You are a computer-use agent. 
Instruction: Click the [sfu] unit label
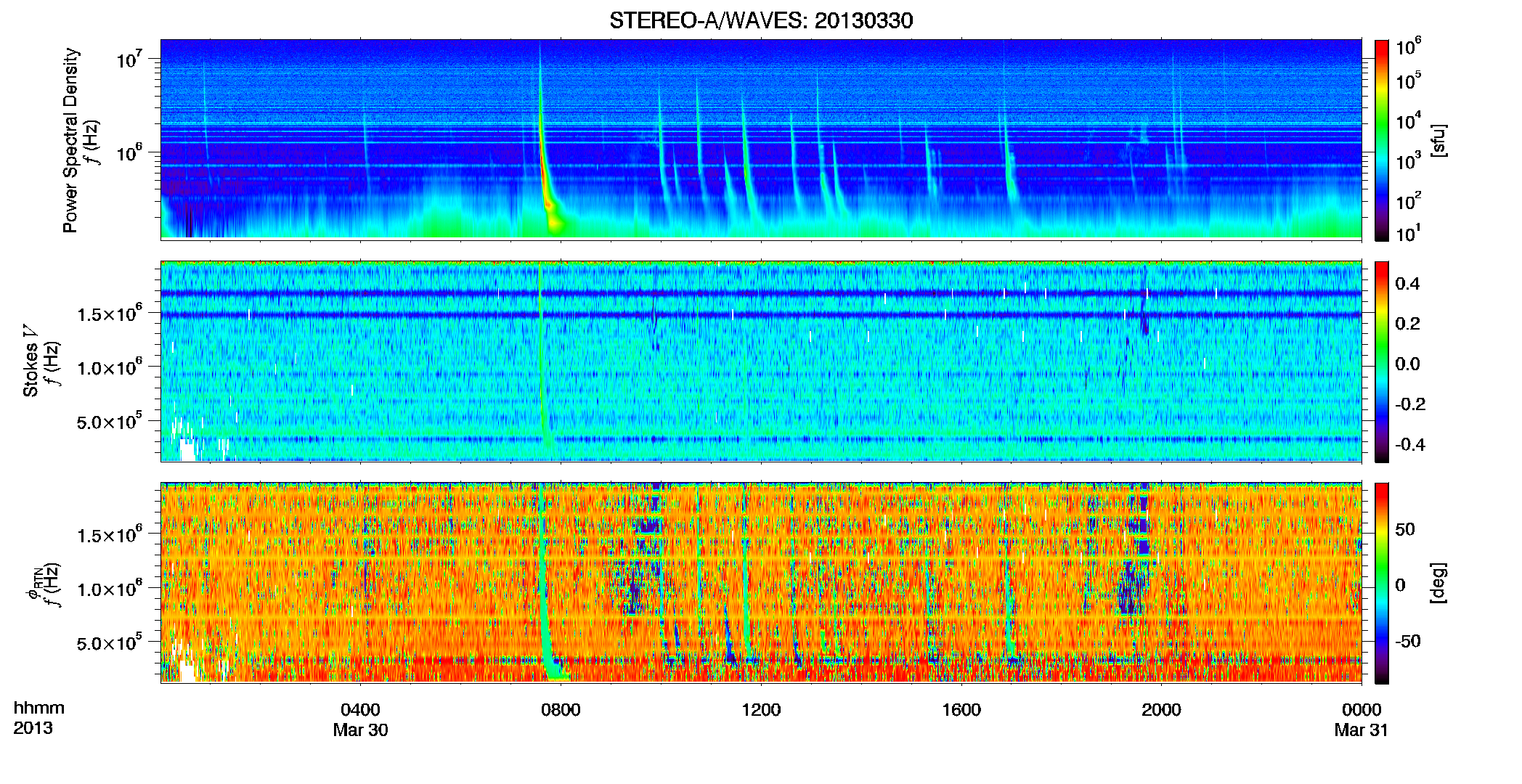1438,140
